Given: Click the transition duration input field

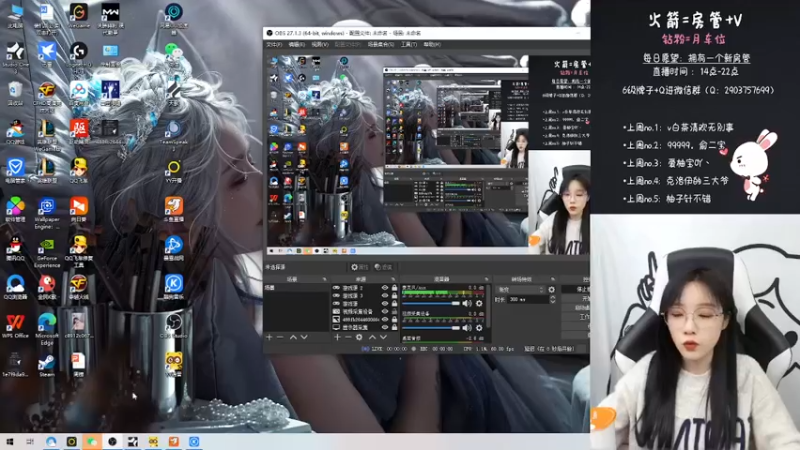Looking at the screenshot, I should (x=529, y=299).
